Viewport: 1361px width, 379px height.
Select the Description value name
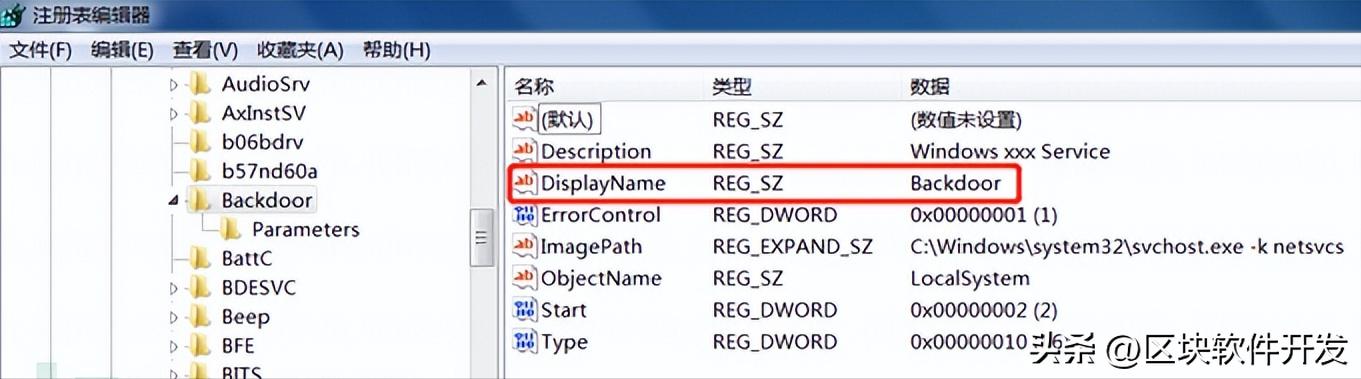click(596, 152)
